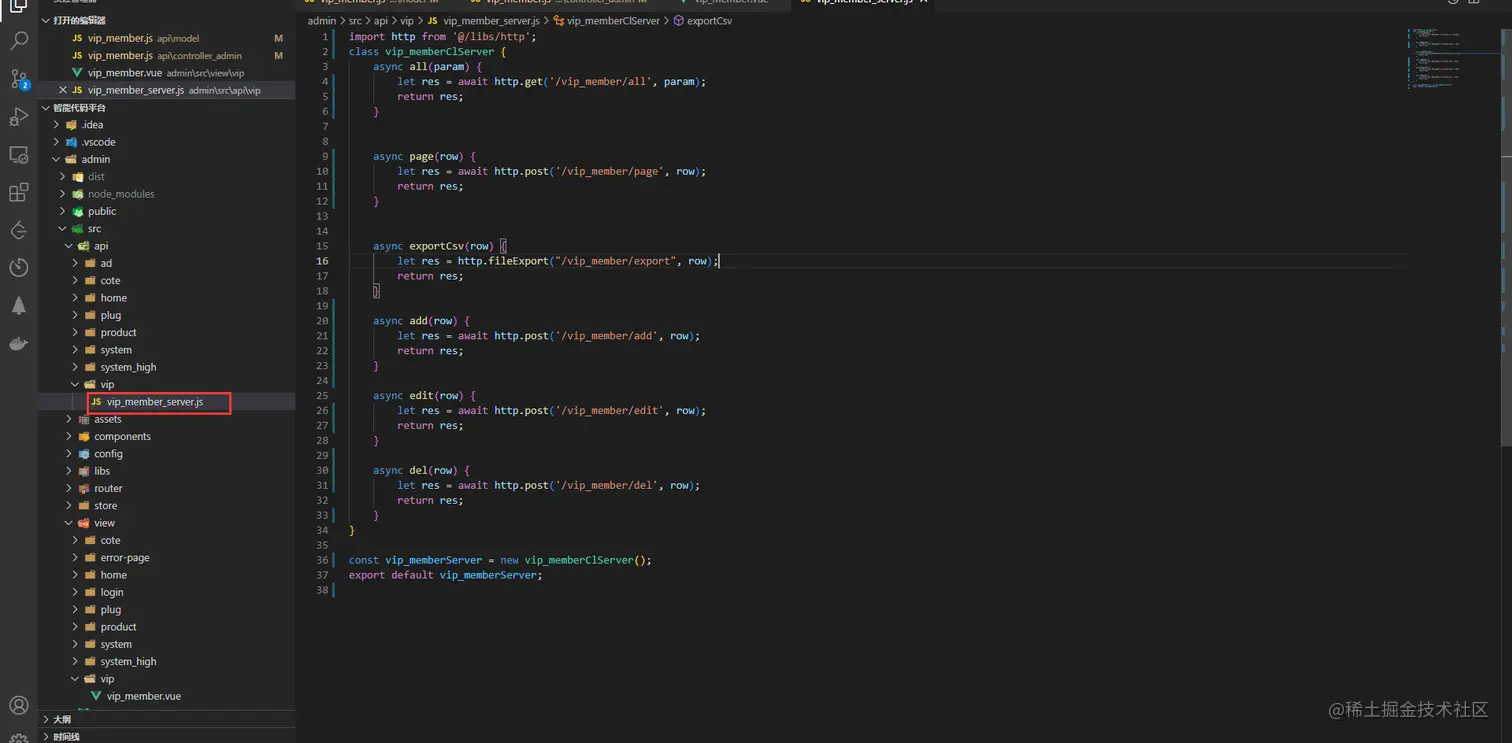Expand the node_modules folder chevron
The image size is (1512, 743).
pos(63,194)
